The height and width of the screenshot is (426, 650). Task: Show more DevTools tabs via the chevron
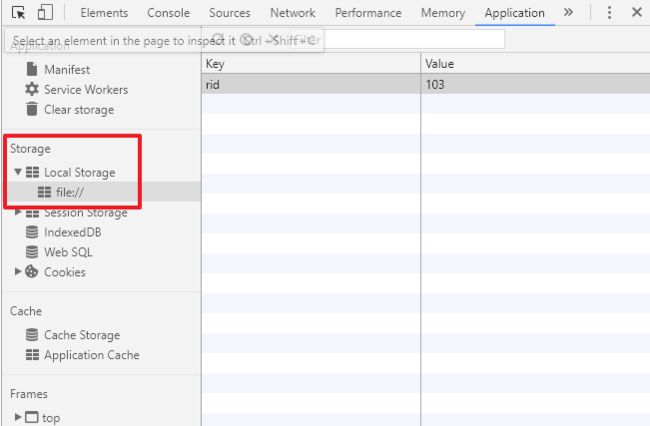point(568,12)
